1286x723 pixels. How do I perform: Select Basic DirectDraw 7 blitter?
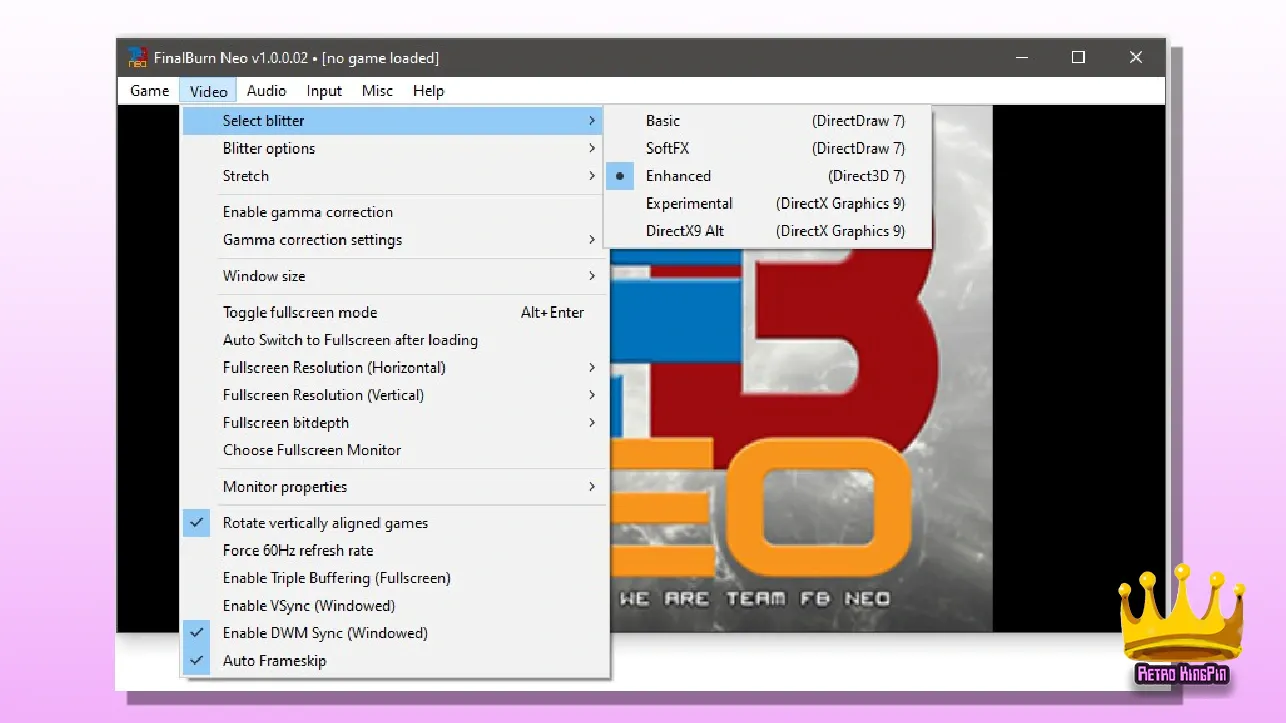point(767,121)
